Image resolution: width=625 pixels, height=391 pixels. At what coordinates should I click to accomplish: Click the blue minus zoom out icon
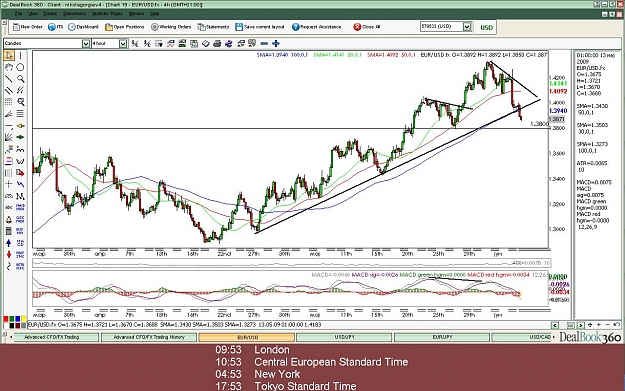(264, 43)
